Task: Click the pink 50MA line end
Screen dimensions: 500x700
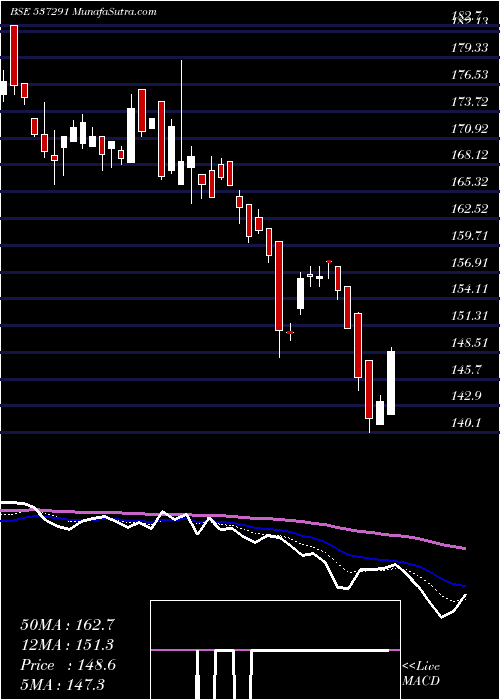Action: [x=464, y=548]
